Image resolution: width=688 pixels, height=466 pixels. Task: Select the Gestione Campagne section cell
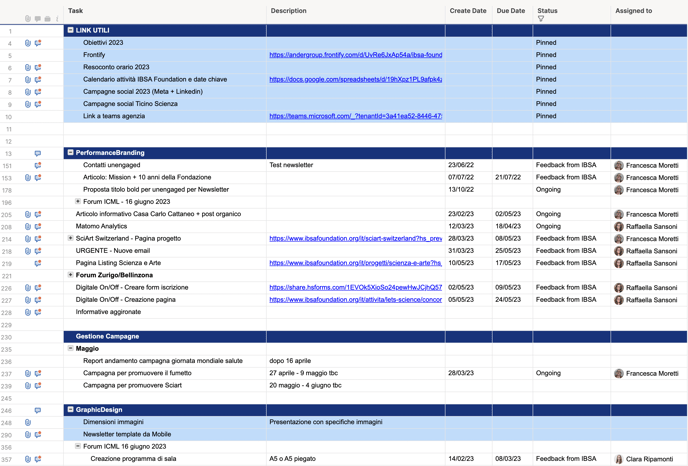[x=165, y=337]
